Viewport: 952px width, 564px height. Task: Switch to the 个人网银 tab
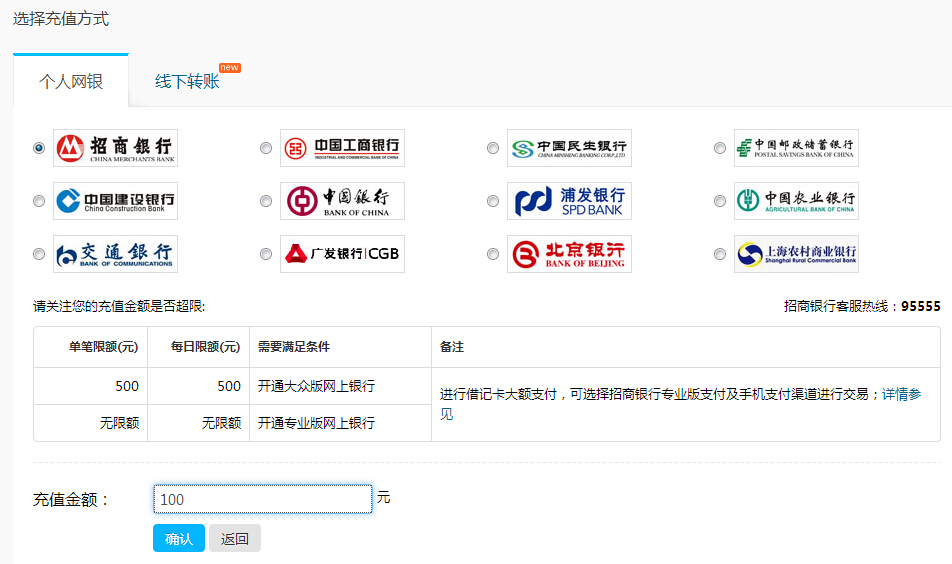click(x=71, y=81)
